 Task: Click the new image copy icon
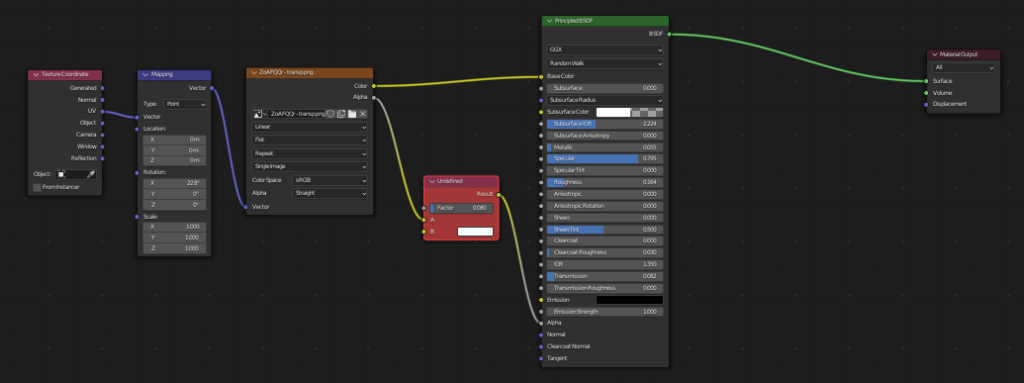341,114
